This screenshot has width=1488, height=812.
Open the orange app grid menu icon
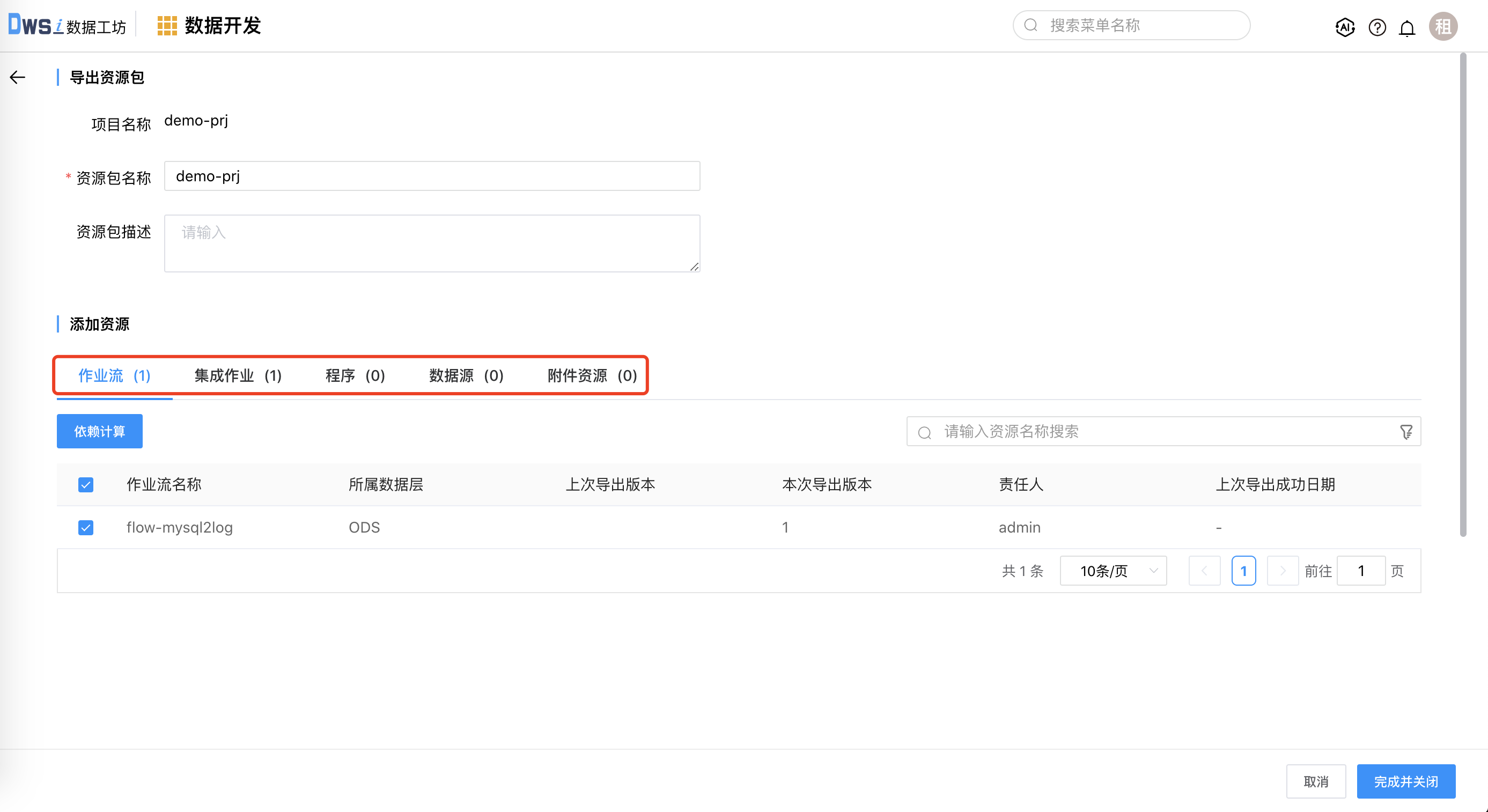click(167, 26)
